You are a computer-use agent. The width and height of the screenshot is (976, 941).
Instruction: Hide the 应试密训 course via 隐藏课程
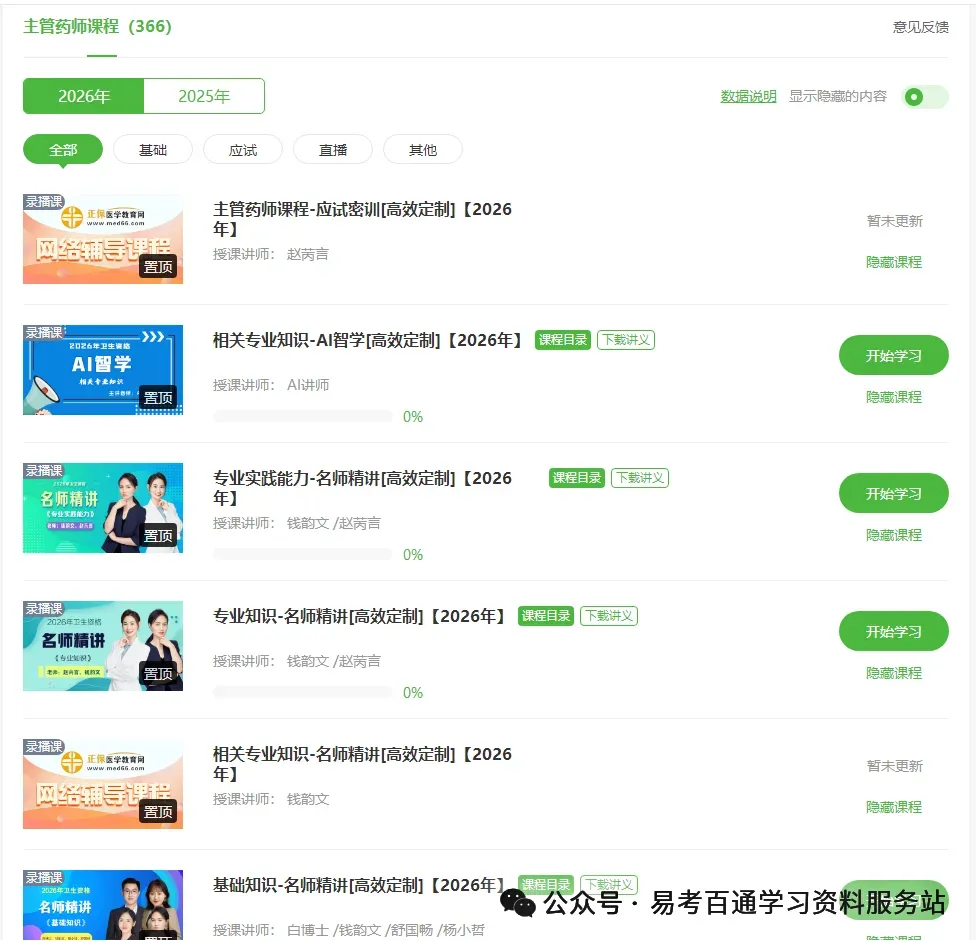coord(894,262)
